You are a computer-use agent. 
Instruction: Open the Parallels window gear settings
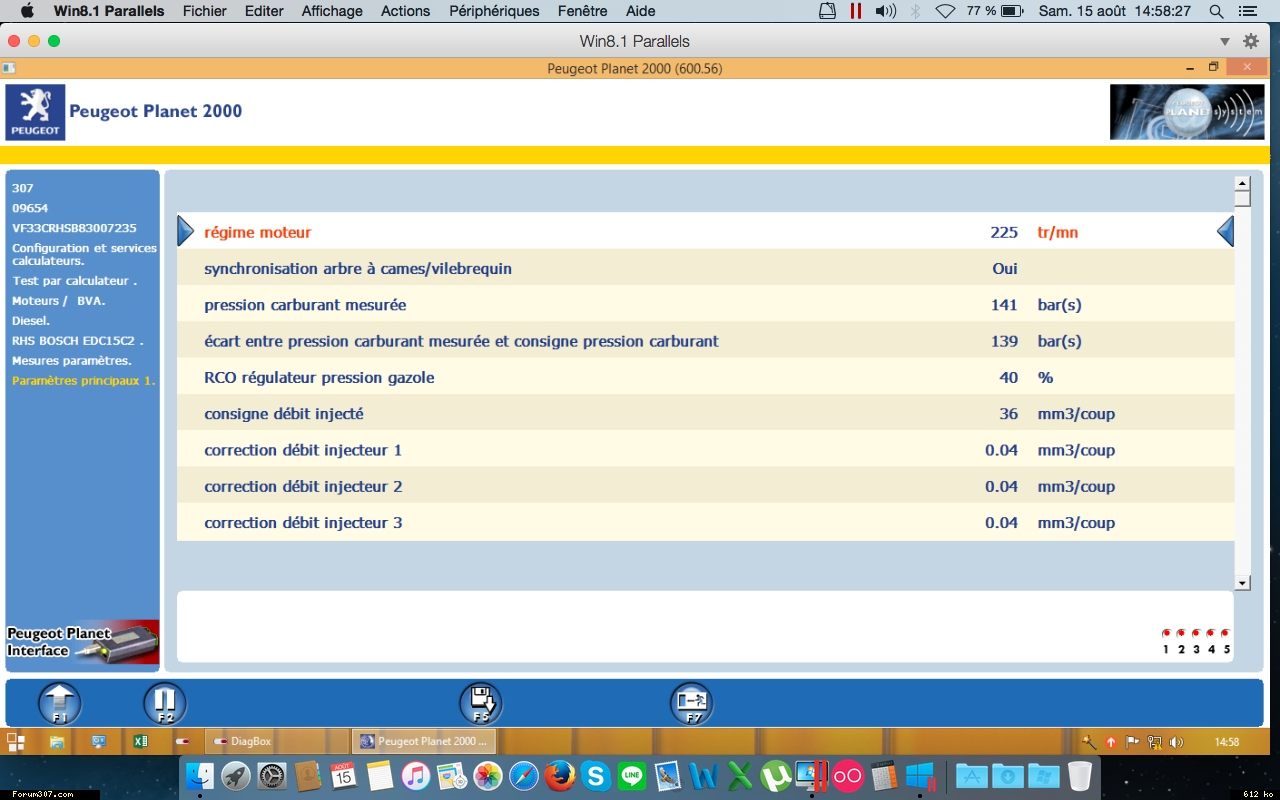(1251, 41)
